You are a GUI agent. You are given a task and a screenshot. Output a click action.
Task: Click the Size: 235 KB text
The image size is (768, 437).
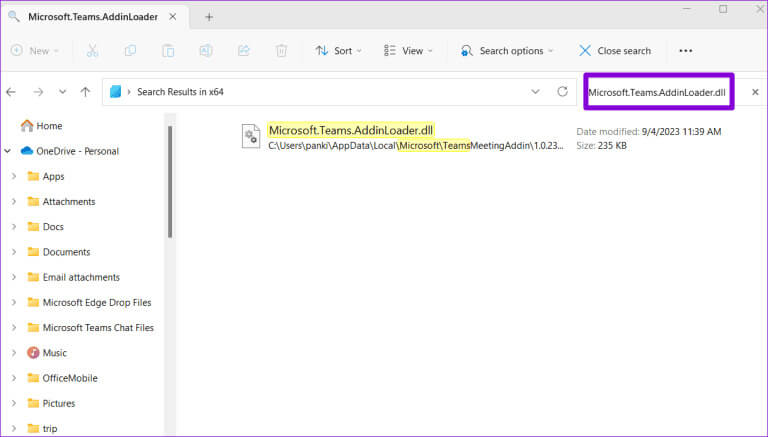pyautogui.click(x=601, y=146)
